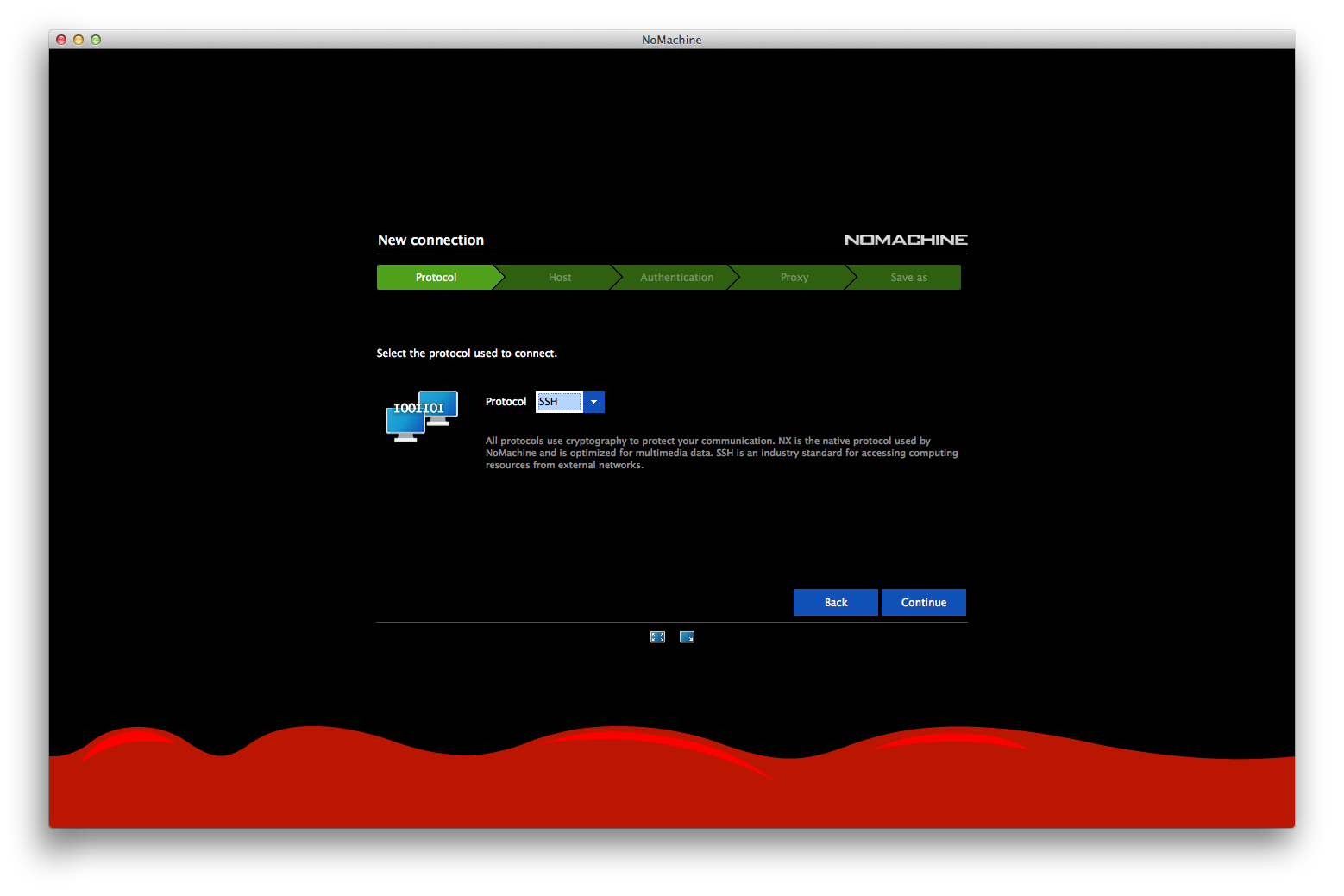Viewport: 1344px width, 896px height.
Task: Click the 'Select the protocol used to connect' text
Action: pyautogui.click(x=467, y=354)
